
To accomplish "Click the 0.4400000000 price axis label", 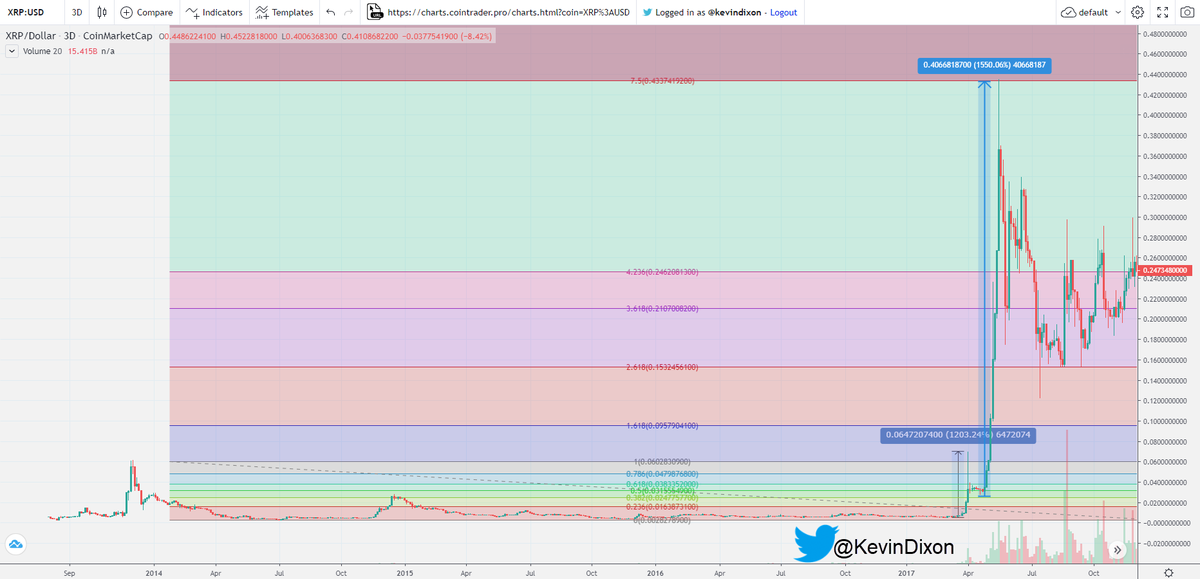I will (1167, 74).
